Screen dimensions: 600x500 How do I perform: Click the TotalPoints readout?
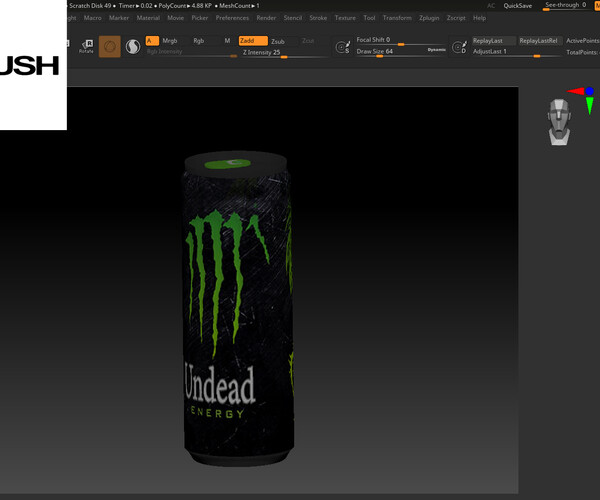point(583,52)
